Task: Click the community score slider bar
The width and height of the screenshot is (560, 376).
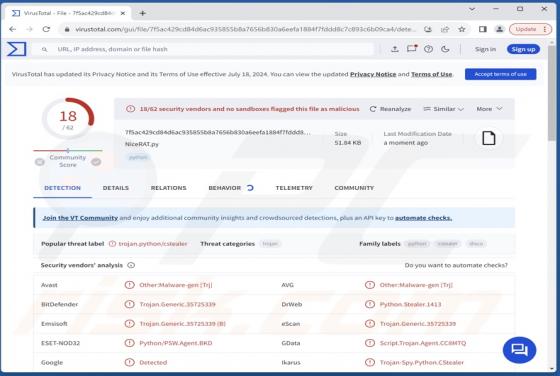Action: (x=68, y=150)
